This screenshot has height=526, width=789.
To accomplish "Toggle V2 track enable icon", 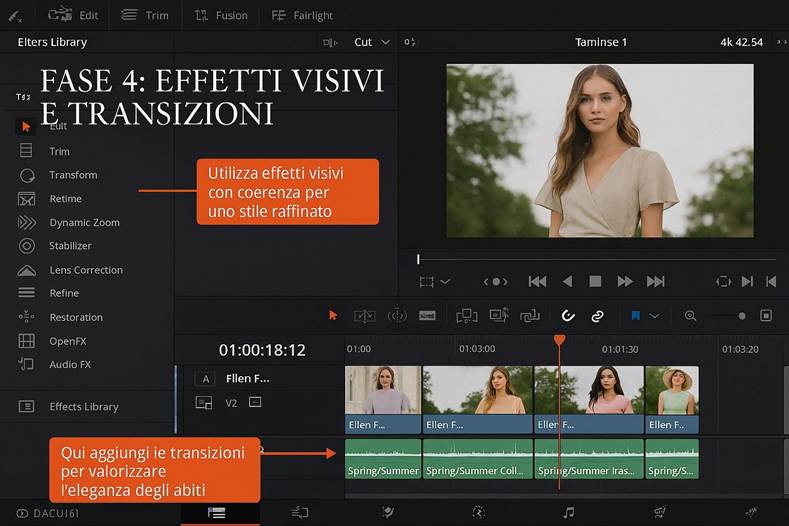I will coord(255,402).
